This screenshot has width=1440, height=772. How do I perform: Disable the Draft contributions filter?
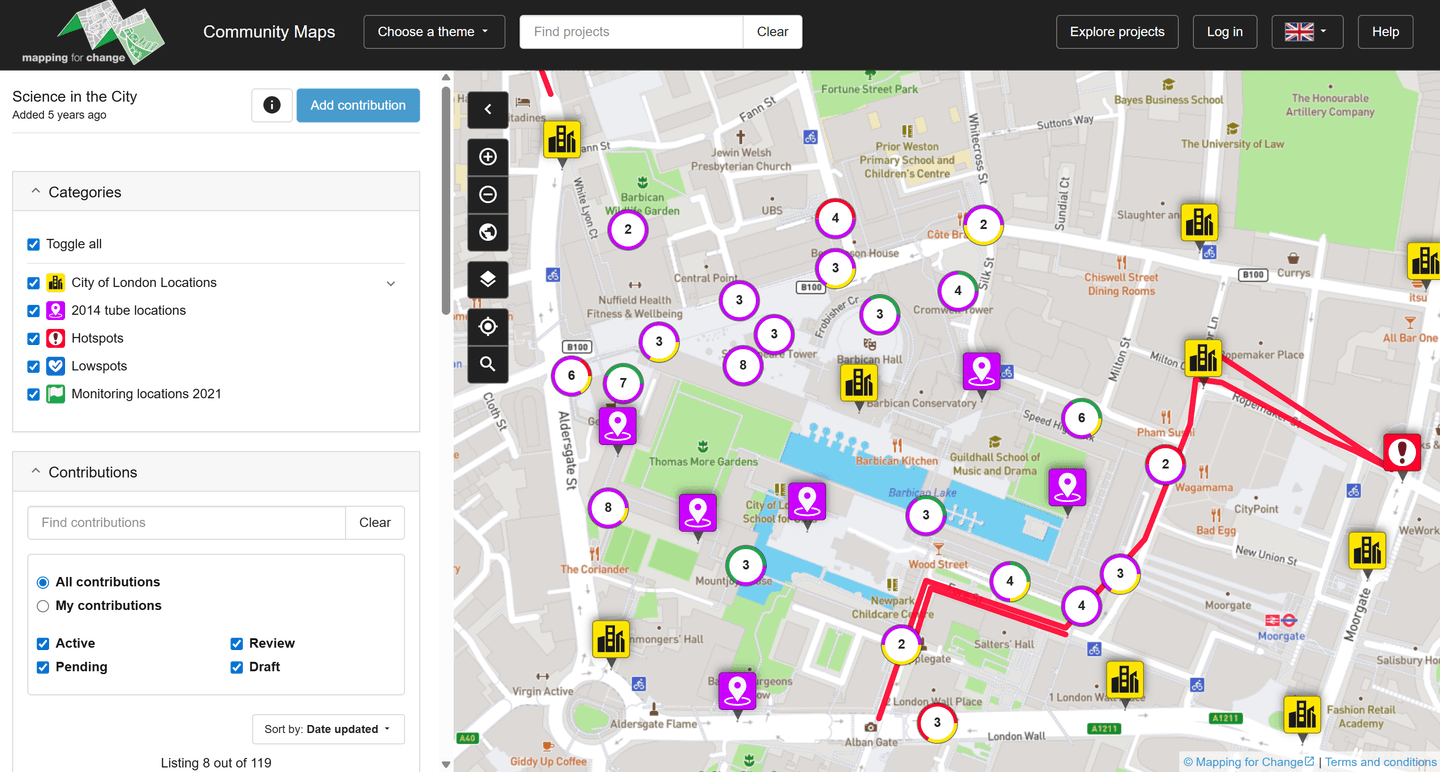tap(236, 667)
